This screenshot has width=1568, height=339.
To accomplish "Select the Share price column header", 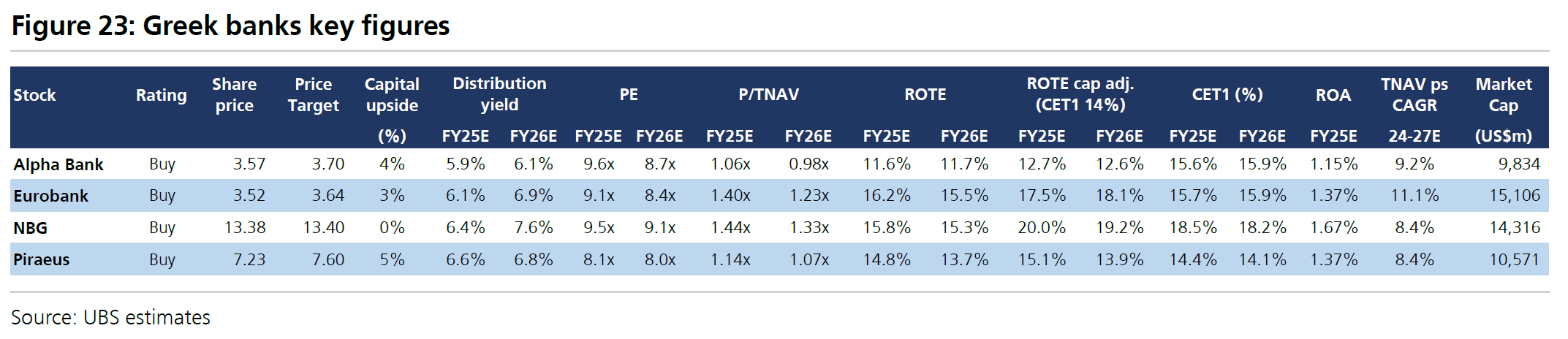I will point(234,95).
